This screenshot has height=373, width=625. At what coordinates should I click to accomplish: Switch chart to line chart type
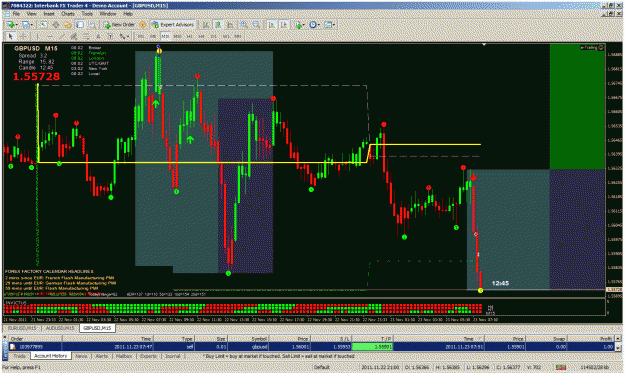tap(230, 25)
